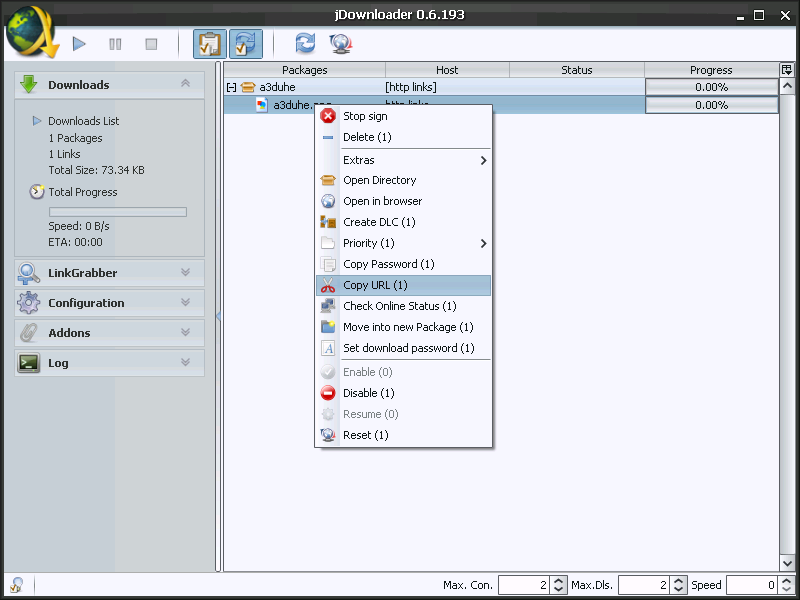Screen dimensions: 800x600
Task: Choose Open in browser menu entry
Action: pos(404,201)
